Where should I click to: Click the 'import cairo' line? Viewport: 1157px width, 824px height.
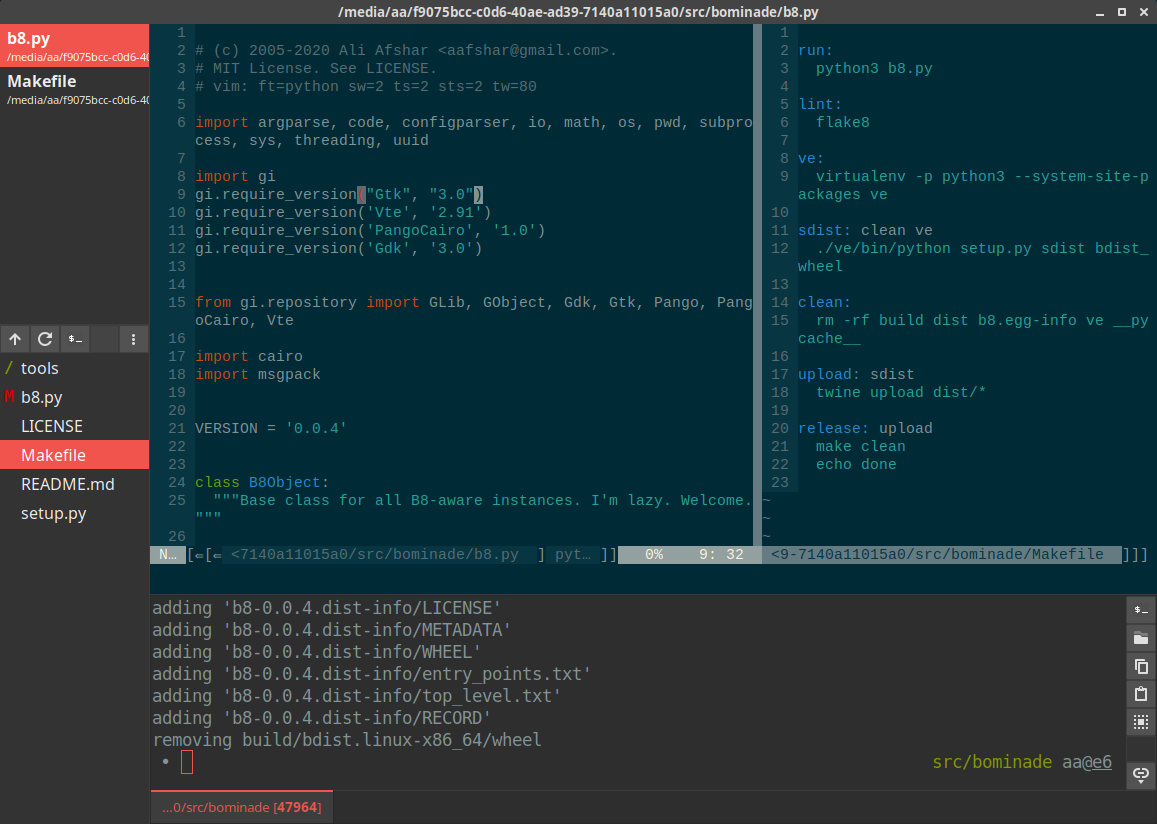pyautogui.click(x=249, y=356)
